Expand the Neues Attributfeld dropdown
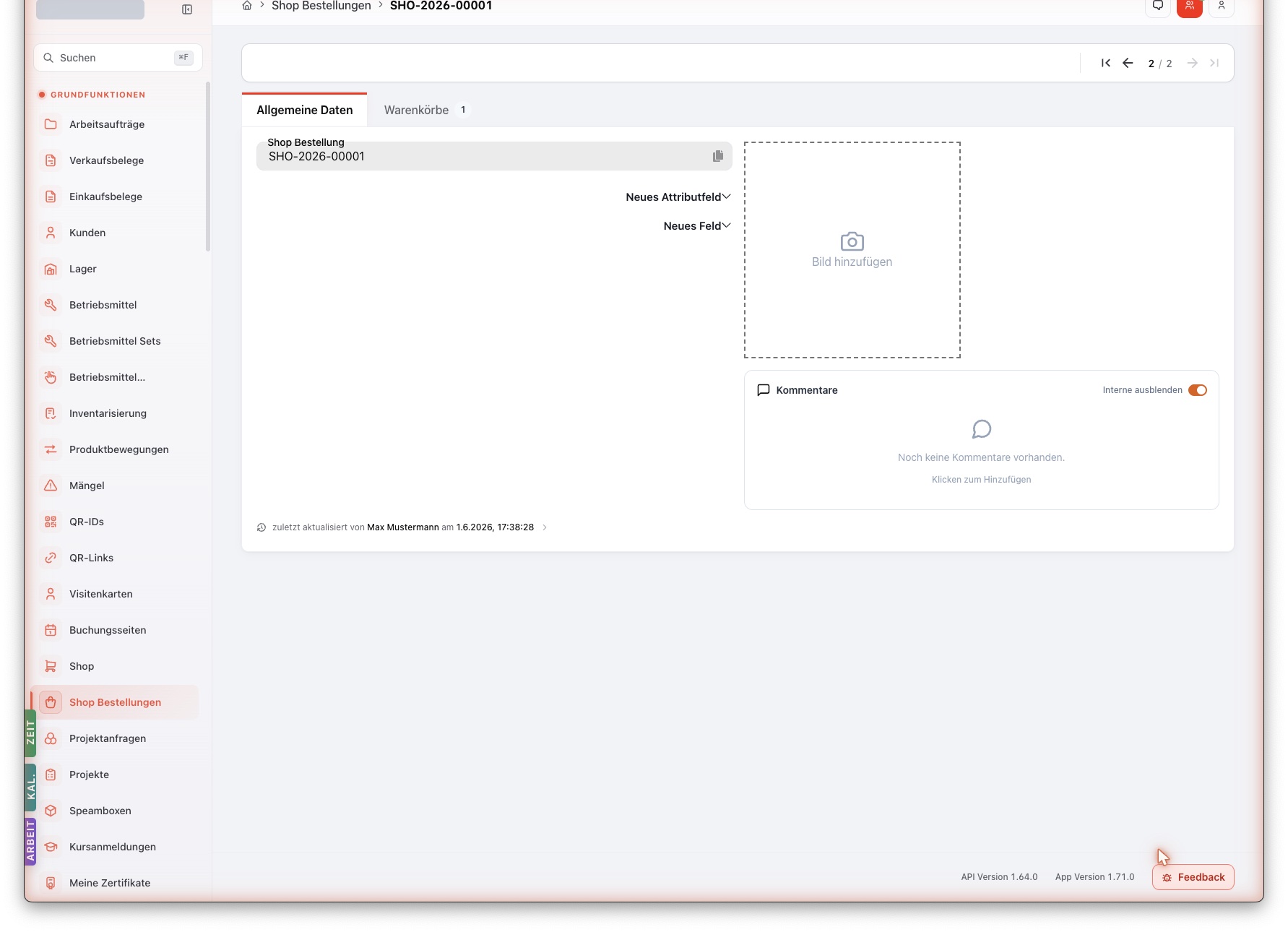The image size is (1288, 932). tap(678, 197)
